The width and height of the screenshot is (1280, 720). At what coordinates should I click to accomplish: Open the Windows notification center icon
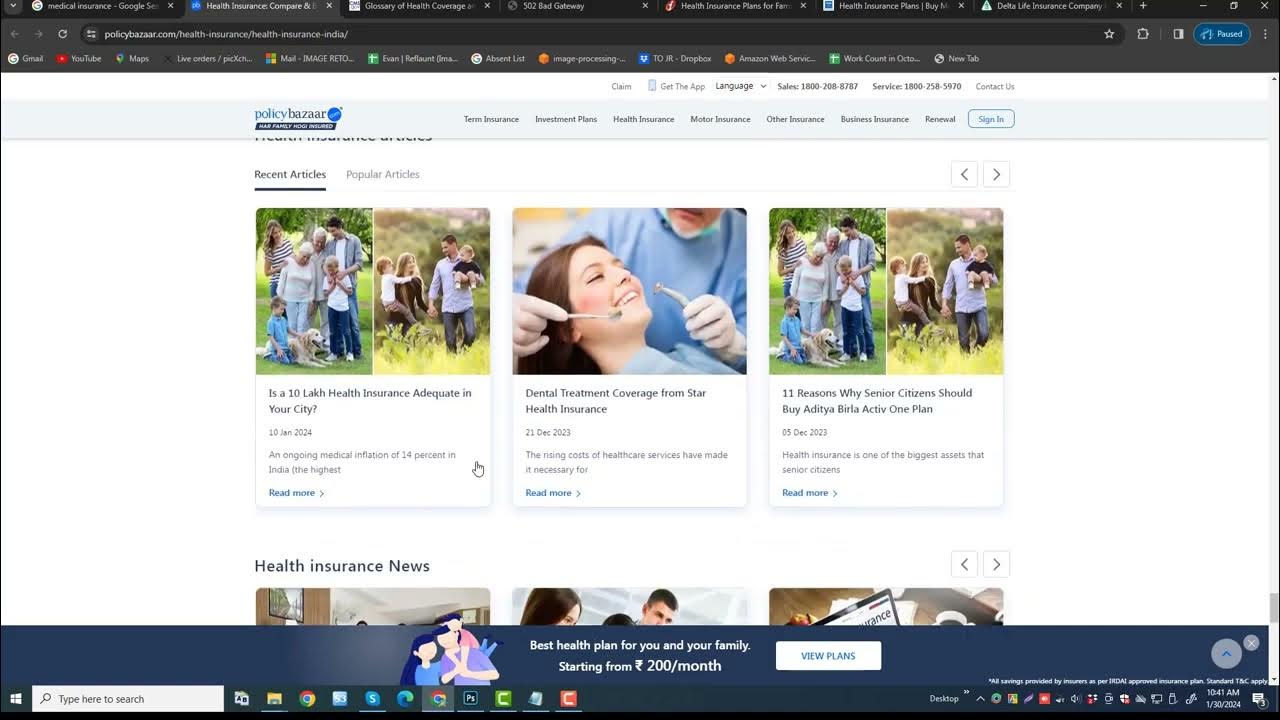coord(1260,698)
